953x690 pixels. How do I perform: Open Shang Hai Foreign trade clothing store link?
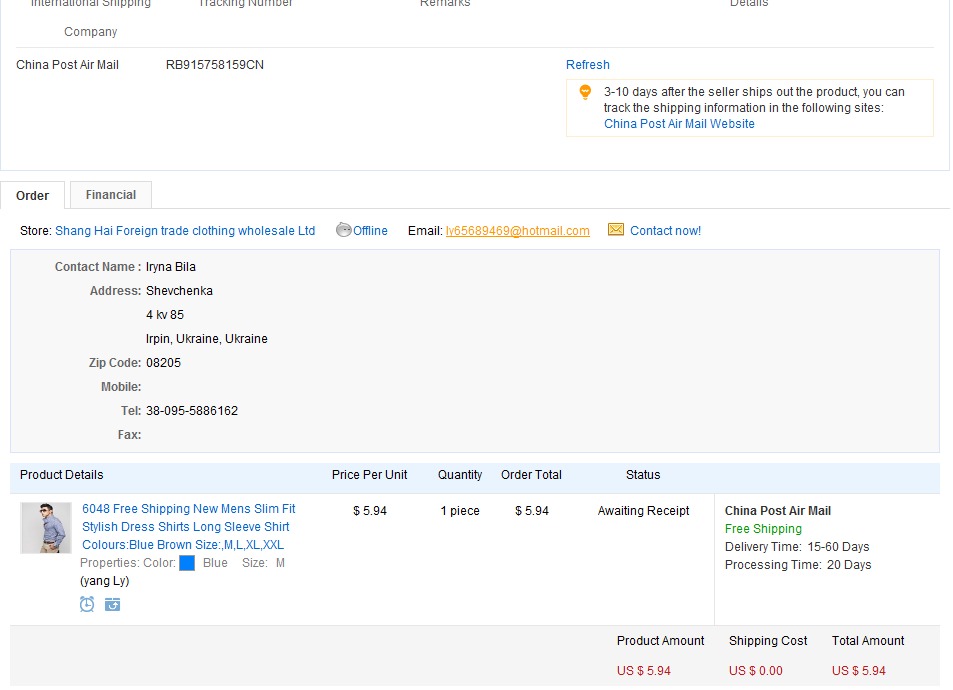pyautogui.click(x=185, y=231)
